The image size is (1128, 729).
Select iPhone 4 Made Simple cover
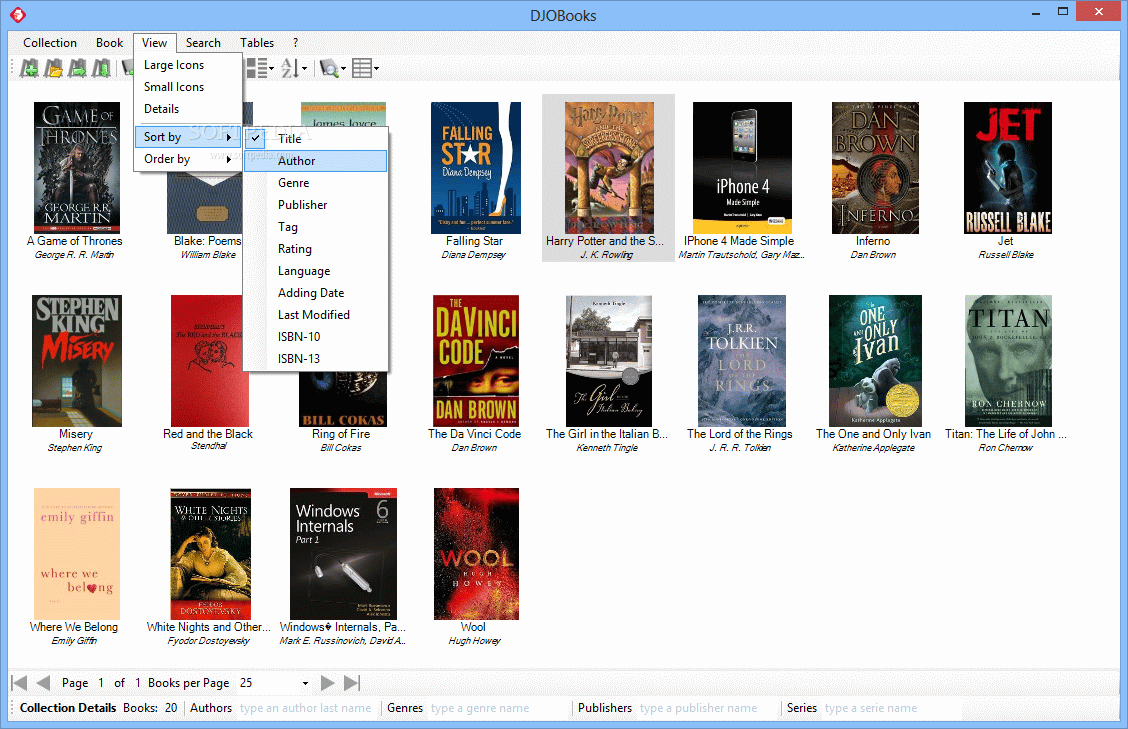742,168
